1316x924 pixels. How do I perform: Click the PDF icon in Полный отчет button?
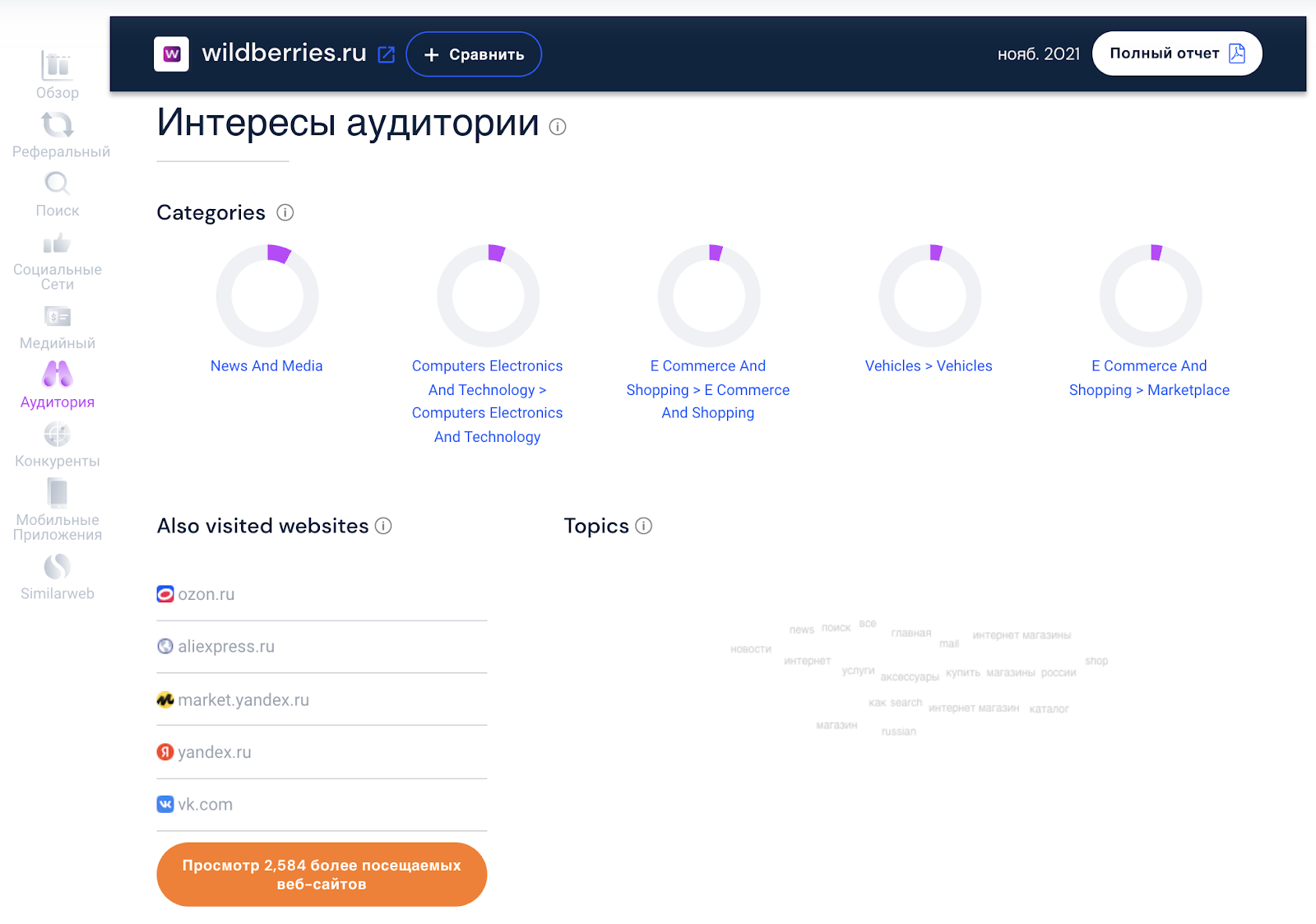1237,53
